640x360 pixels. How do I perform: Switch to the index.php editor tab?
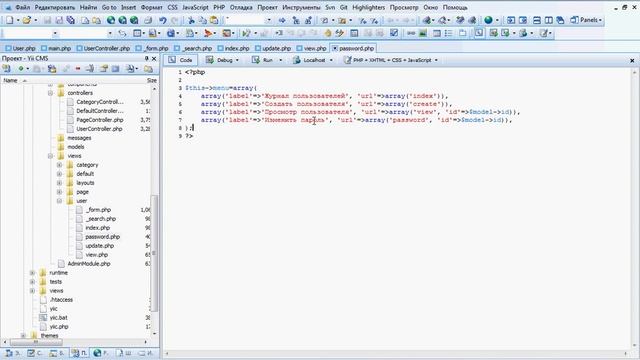pos(233,48)
